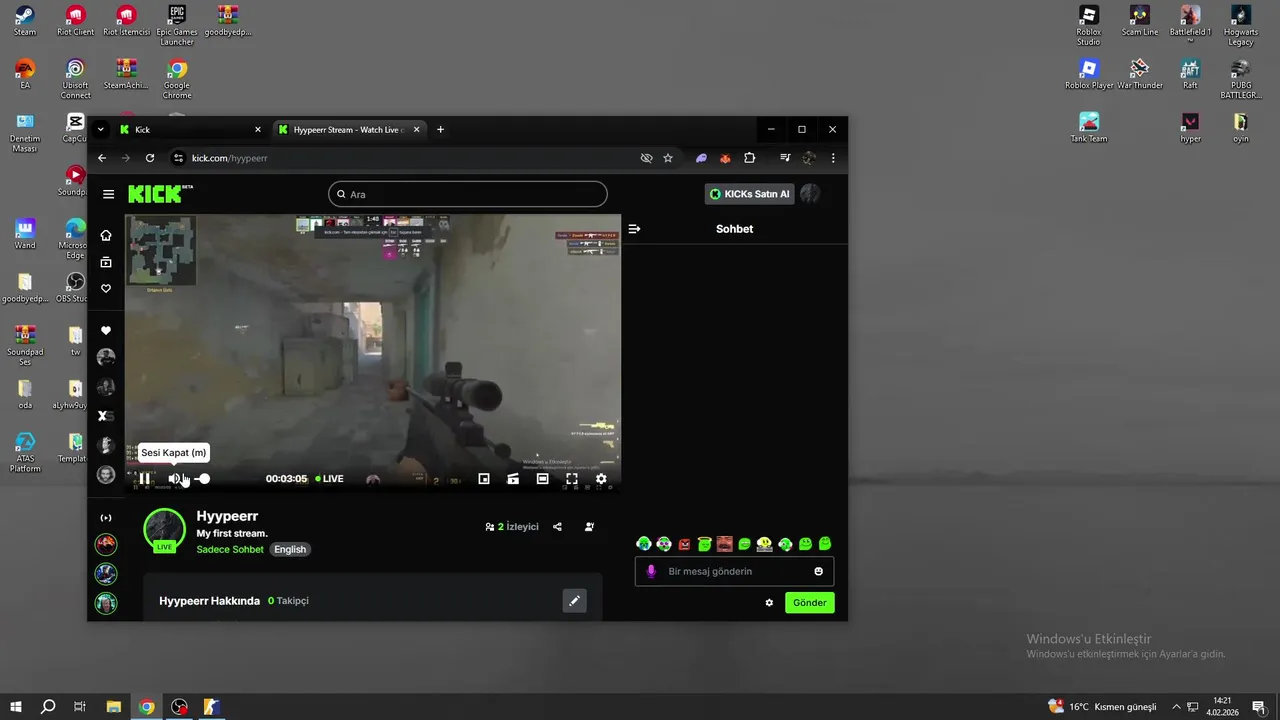Click the broadcast recommended icon in sidebar
Image resolution: width=1280 pixels, height=720 pixels.
(x=106, y=518)
